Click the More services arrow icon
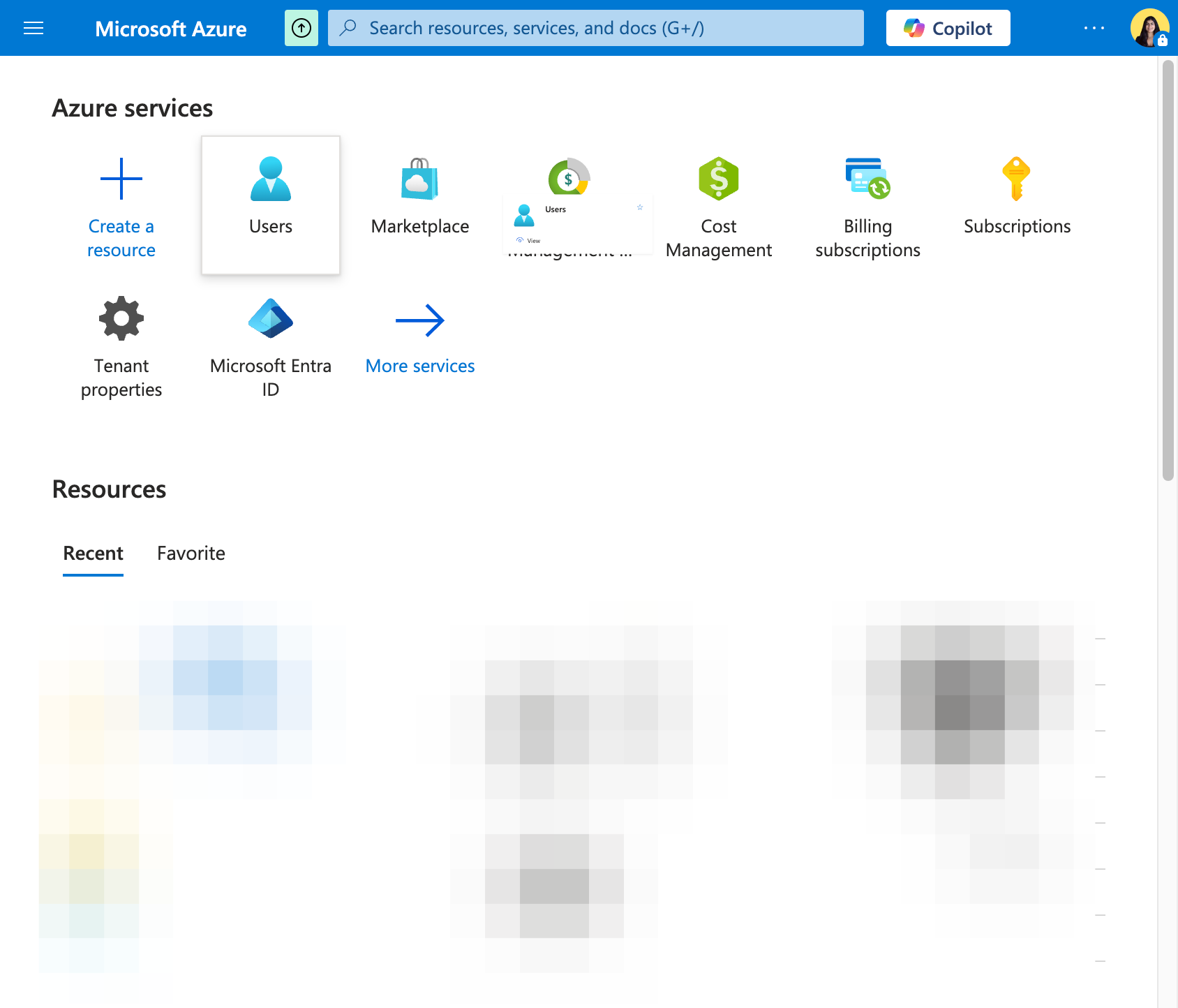This screenshot has height=1008, width=1178. pos(420,320)
